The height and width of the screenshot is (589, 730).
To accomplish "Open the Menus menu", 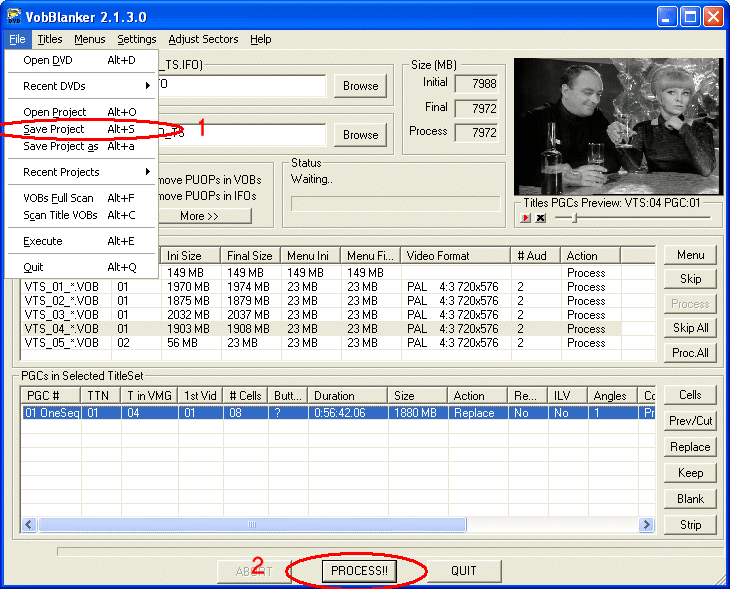I will click(89, 39).
